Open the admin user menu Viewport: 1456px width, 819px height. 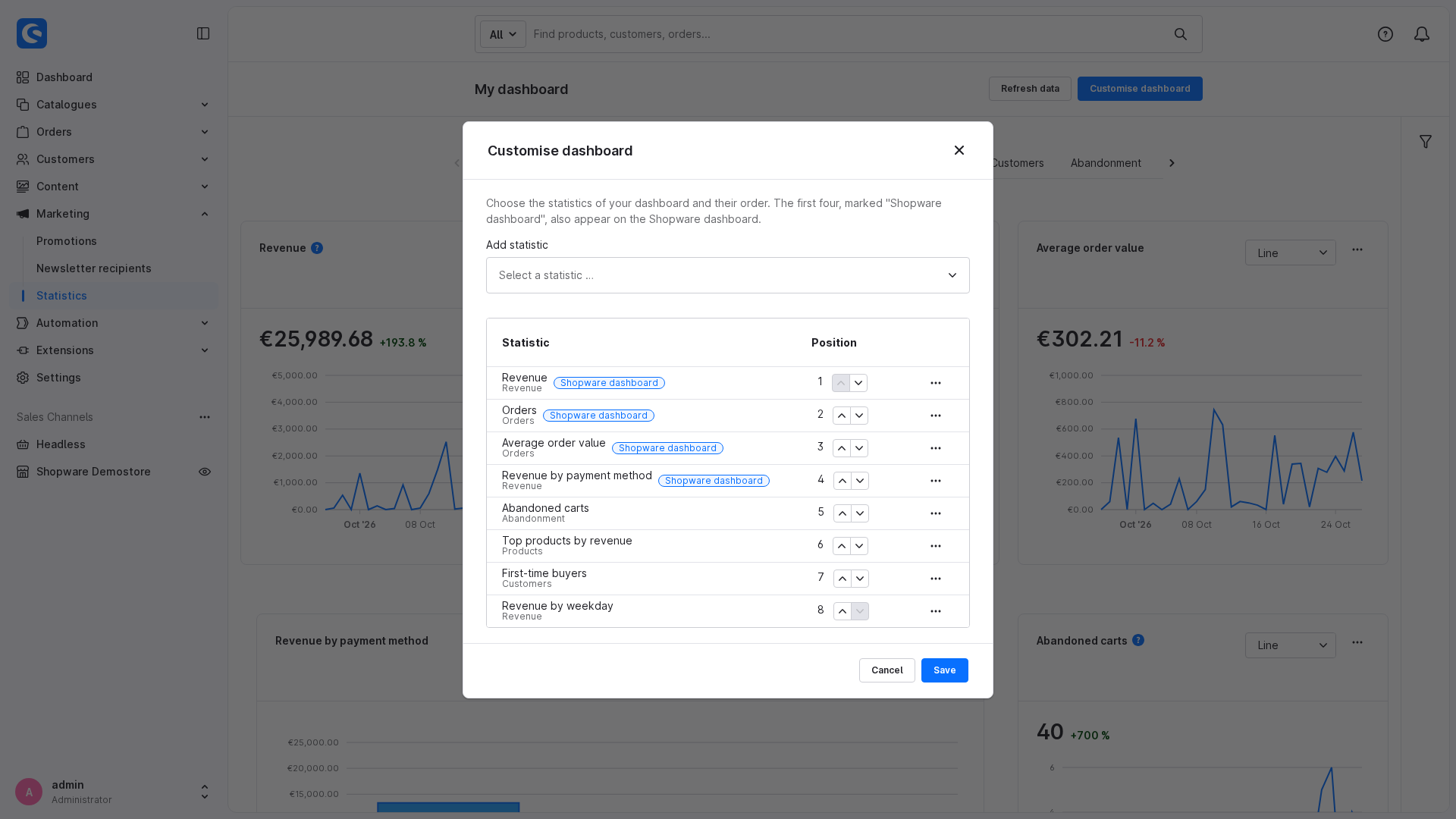pos(114,792)
